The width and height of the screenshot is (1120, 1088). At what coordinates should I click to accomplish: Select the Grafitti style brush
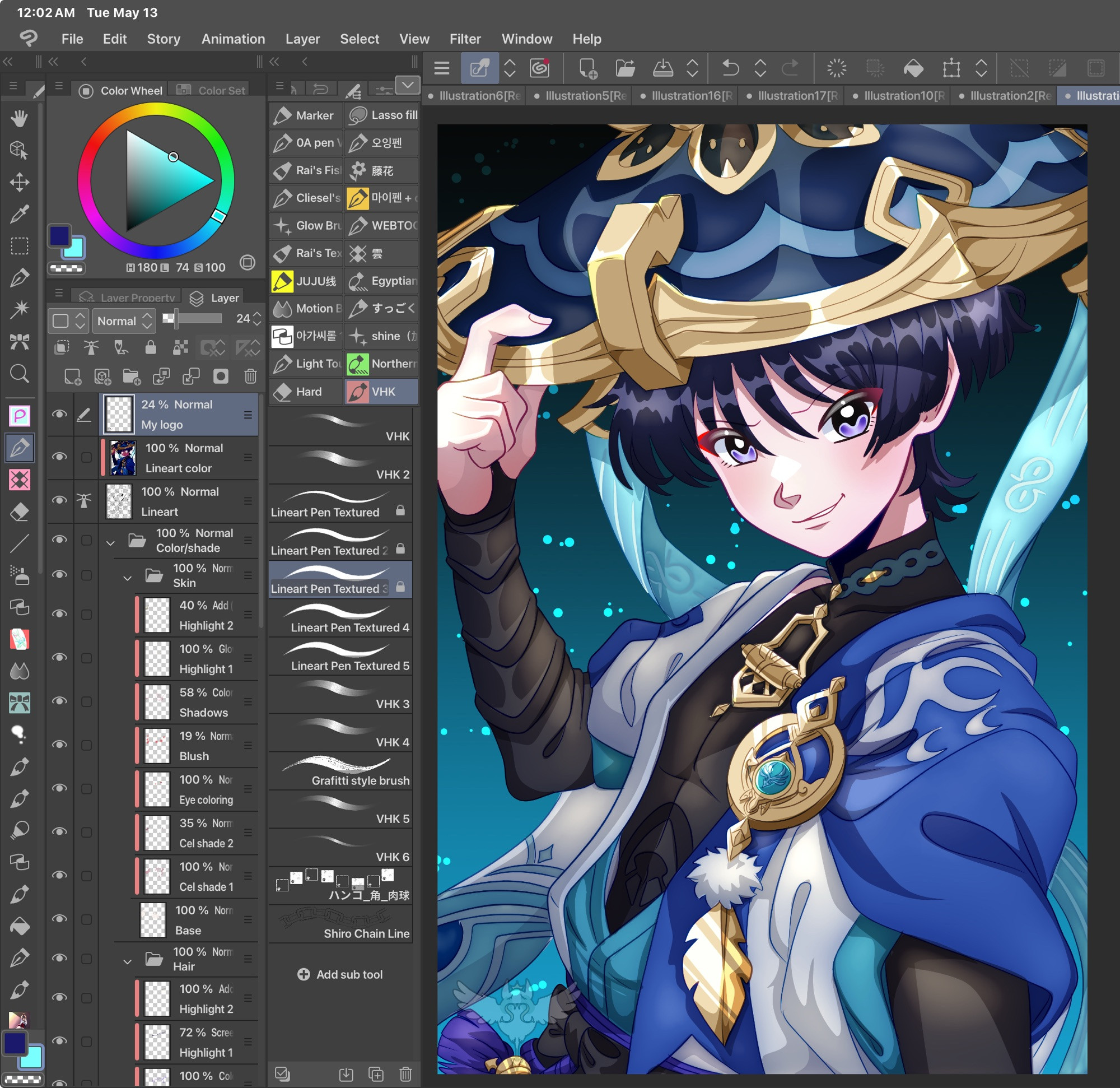point(340,772)
